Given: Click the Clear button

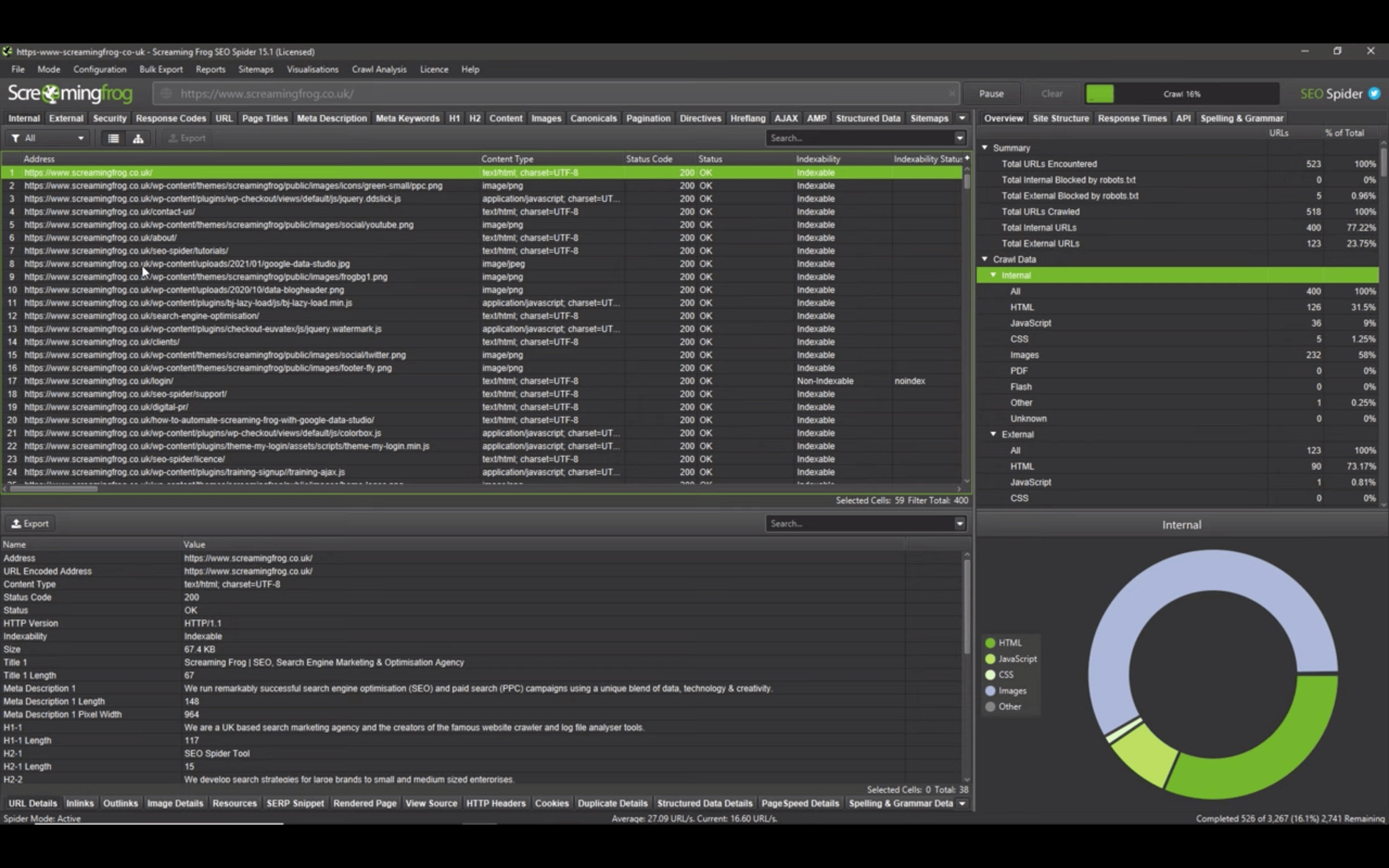Looking at the screenshot, I should coord(1052,93).
